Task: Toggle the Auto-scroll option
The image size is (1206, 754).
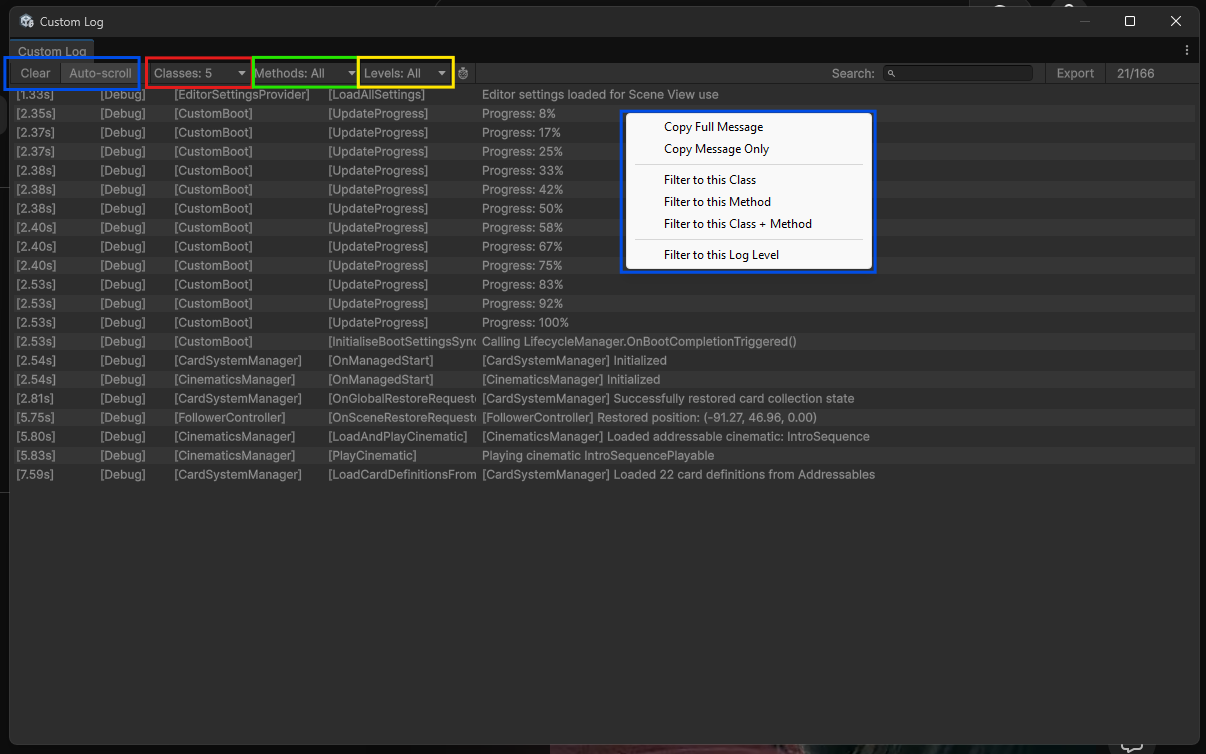Action: (99, 72)
